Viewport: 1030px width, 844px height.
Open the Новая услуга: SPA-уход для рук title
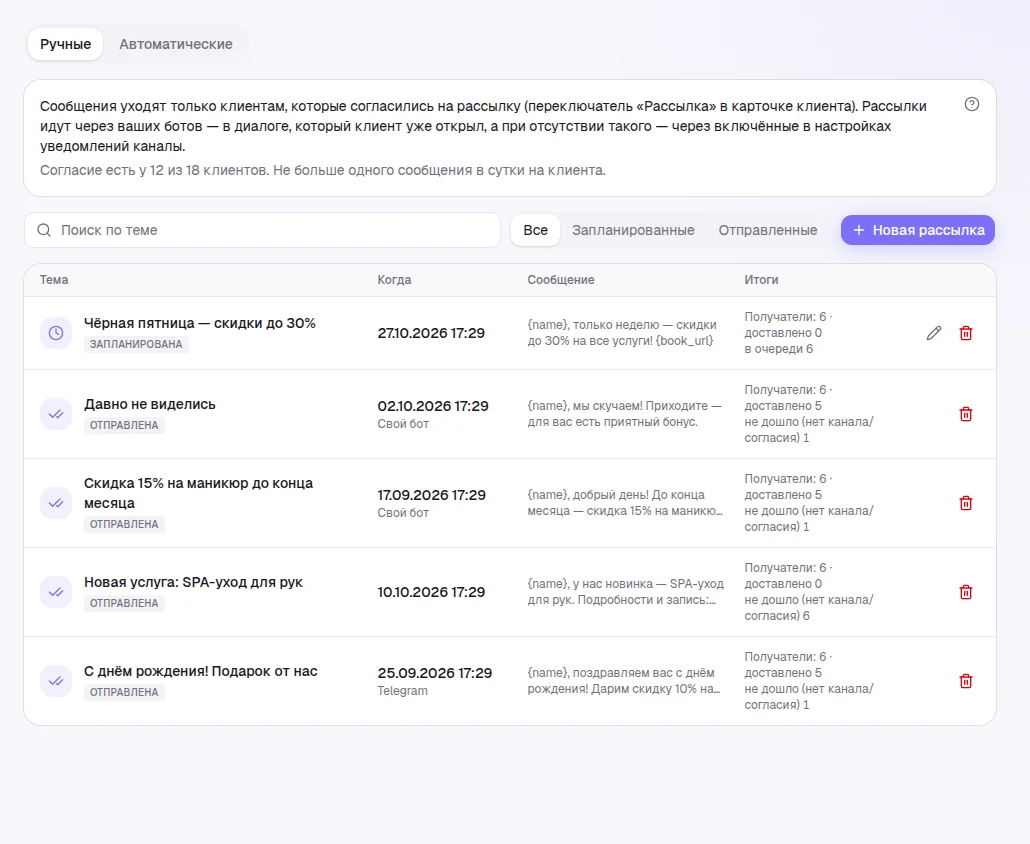[x=193, y=582]
